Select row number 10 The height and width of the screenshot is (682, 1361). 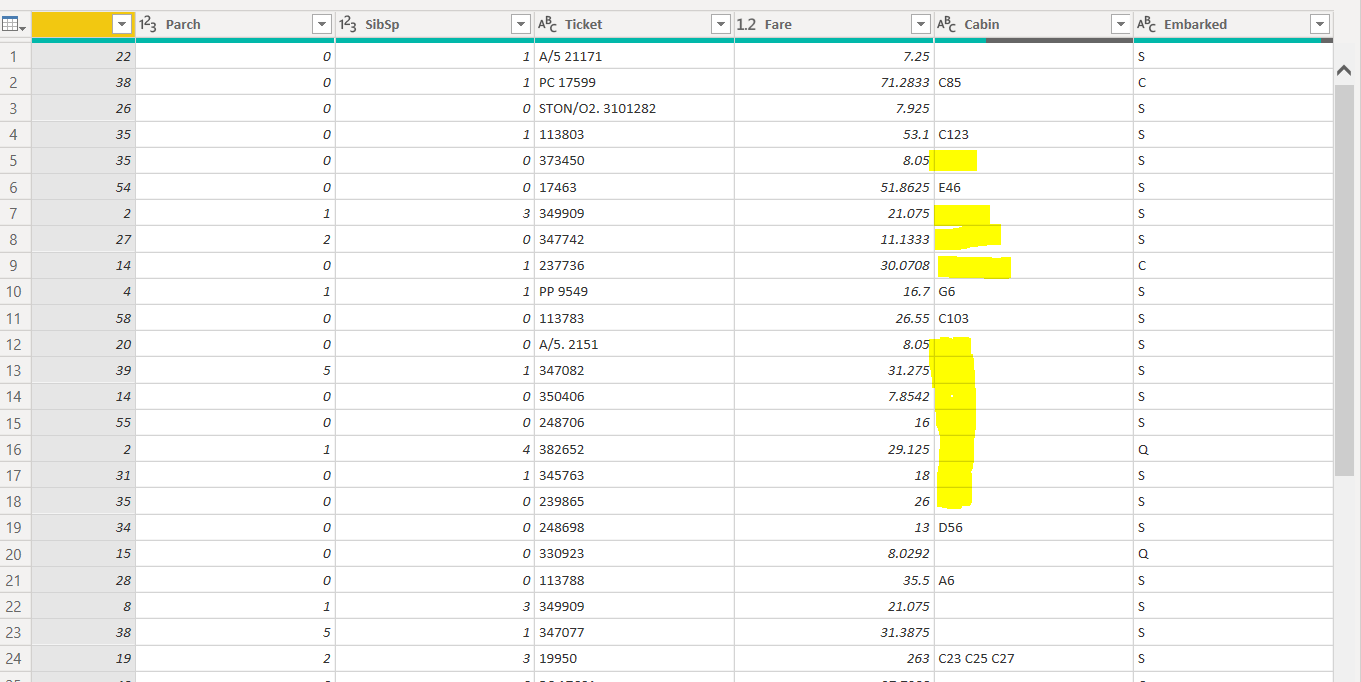[x=15, y=292]
